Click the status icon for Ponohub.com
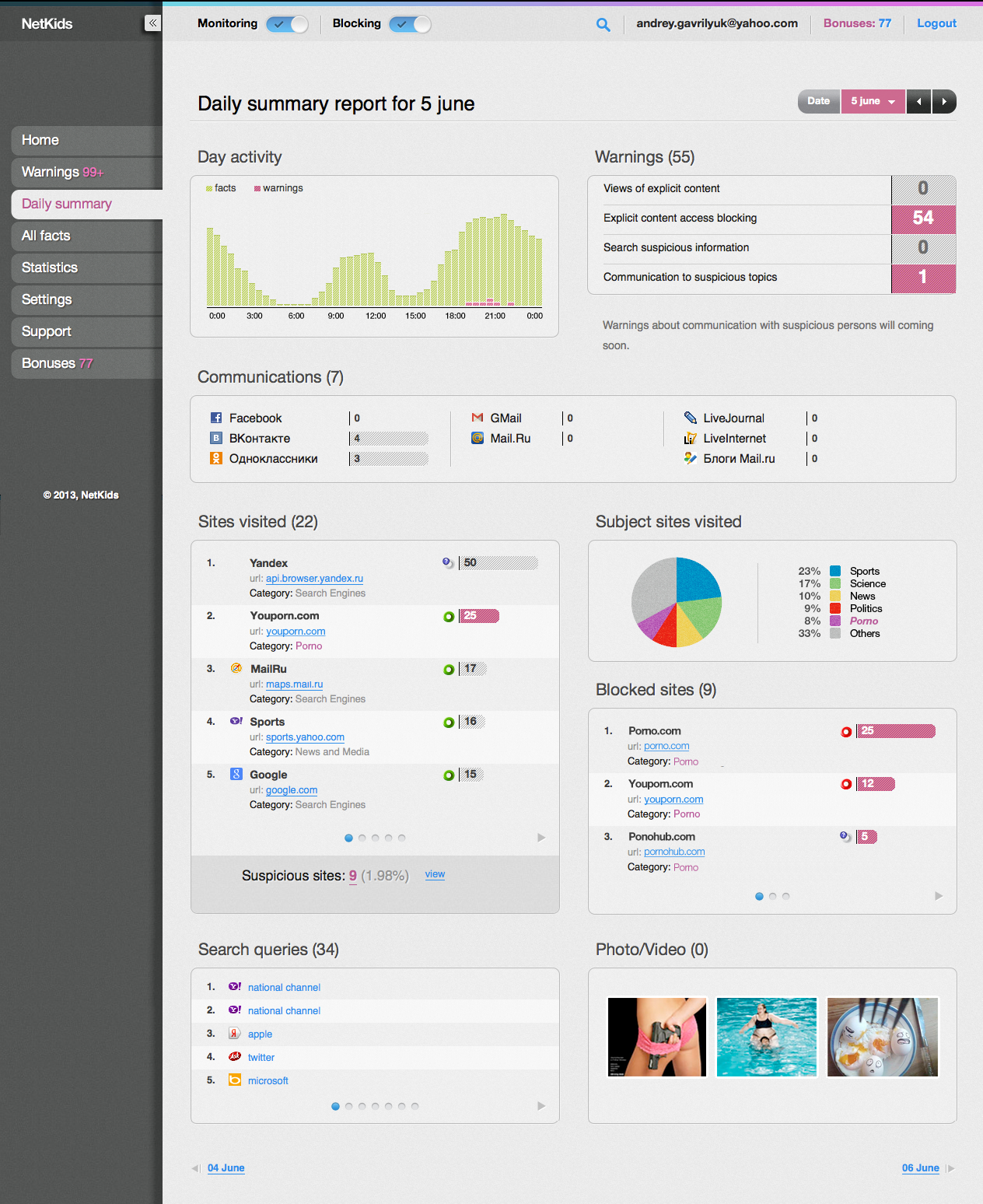 coord(845,836)
